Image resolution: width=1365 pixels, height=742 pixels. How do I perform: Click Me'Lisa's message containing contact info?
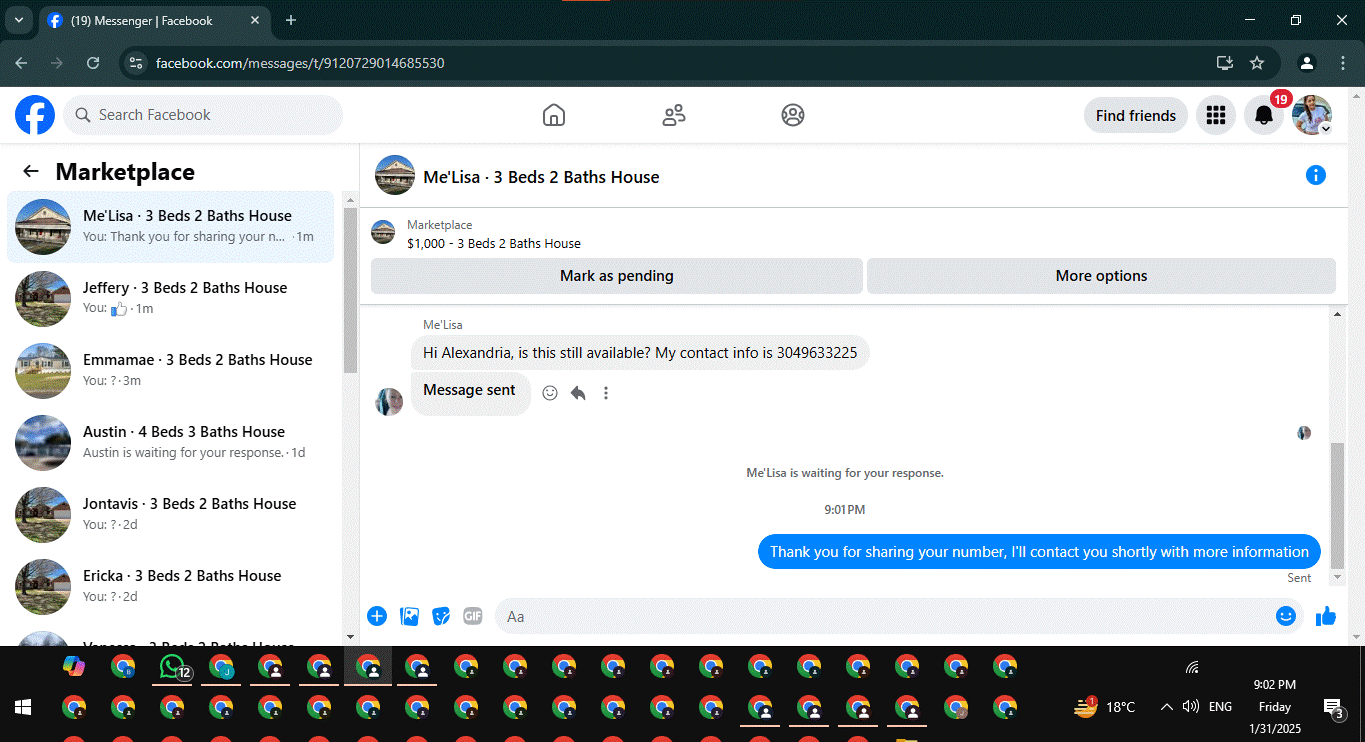coord(640,353)
